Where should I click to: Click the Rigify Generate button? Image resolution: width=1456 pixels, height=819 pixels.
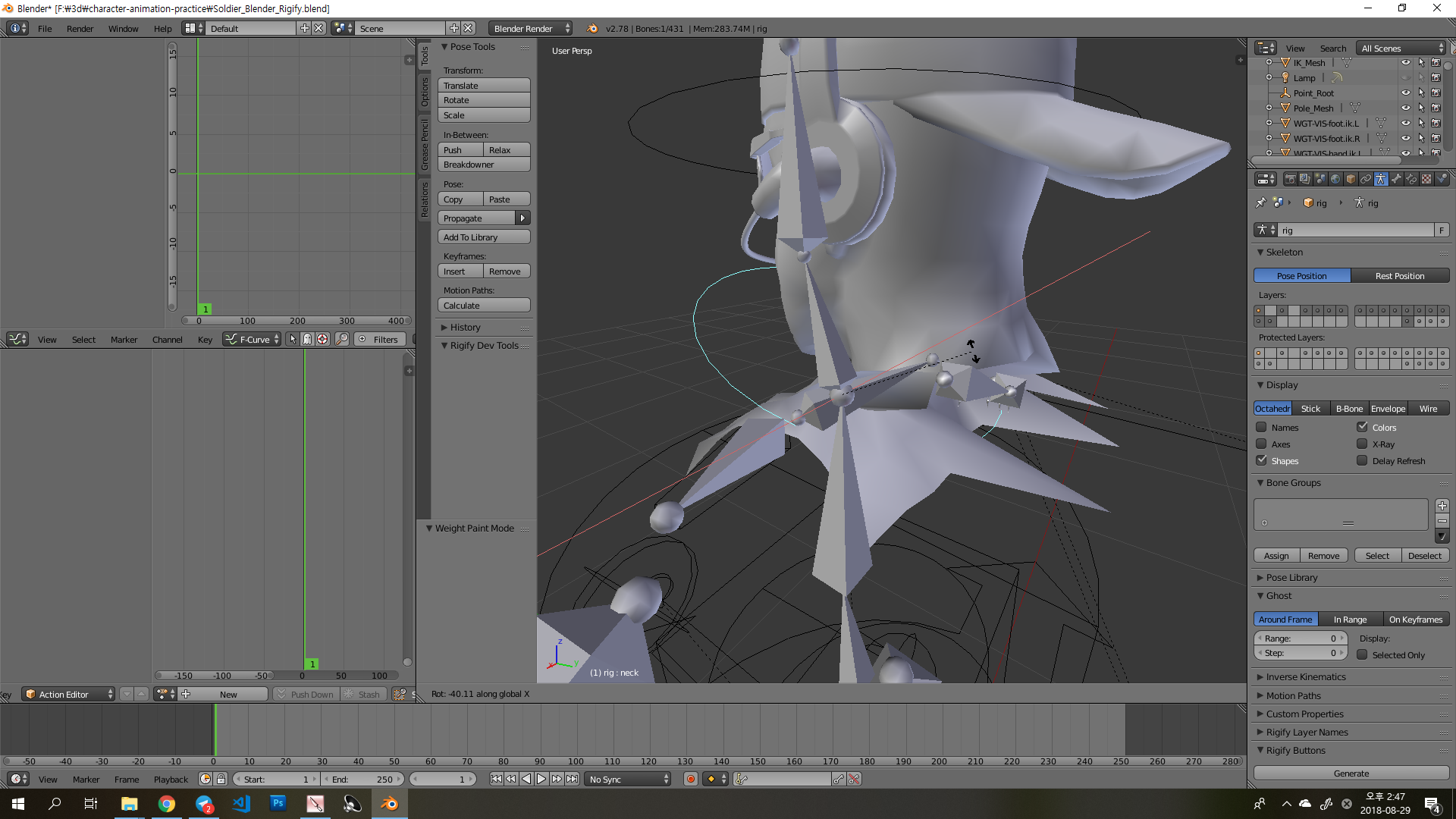coord(1351,773)
